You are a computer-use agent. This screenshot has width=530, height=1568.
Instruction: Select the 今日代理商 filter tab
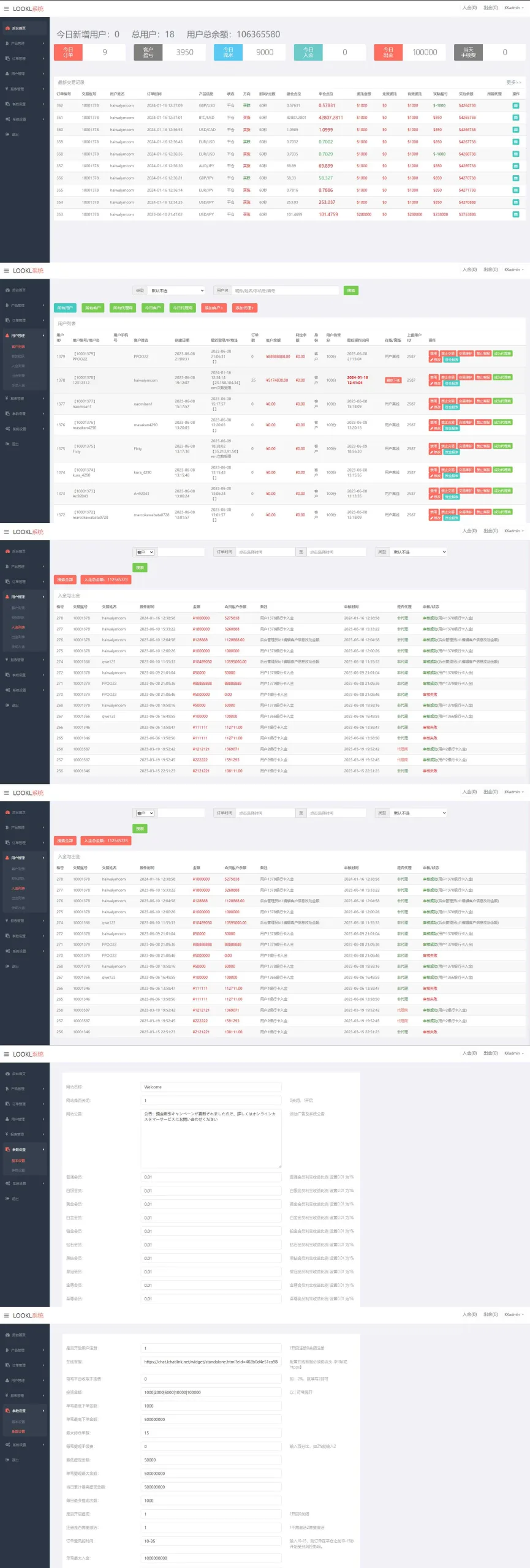(x=182, y=308)
